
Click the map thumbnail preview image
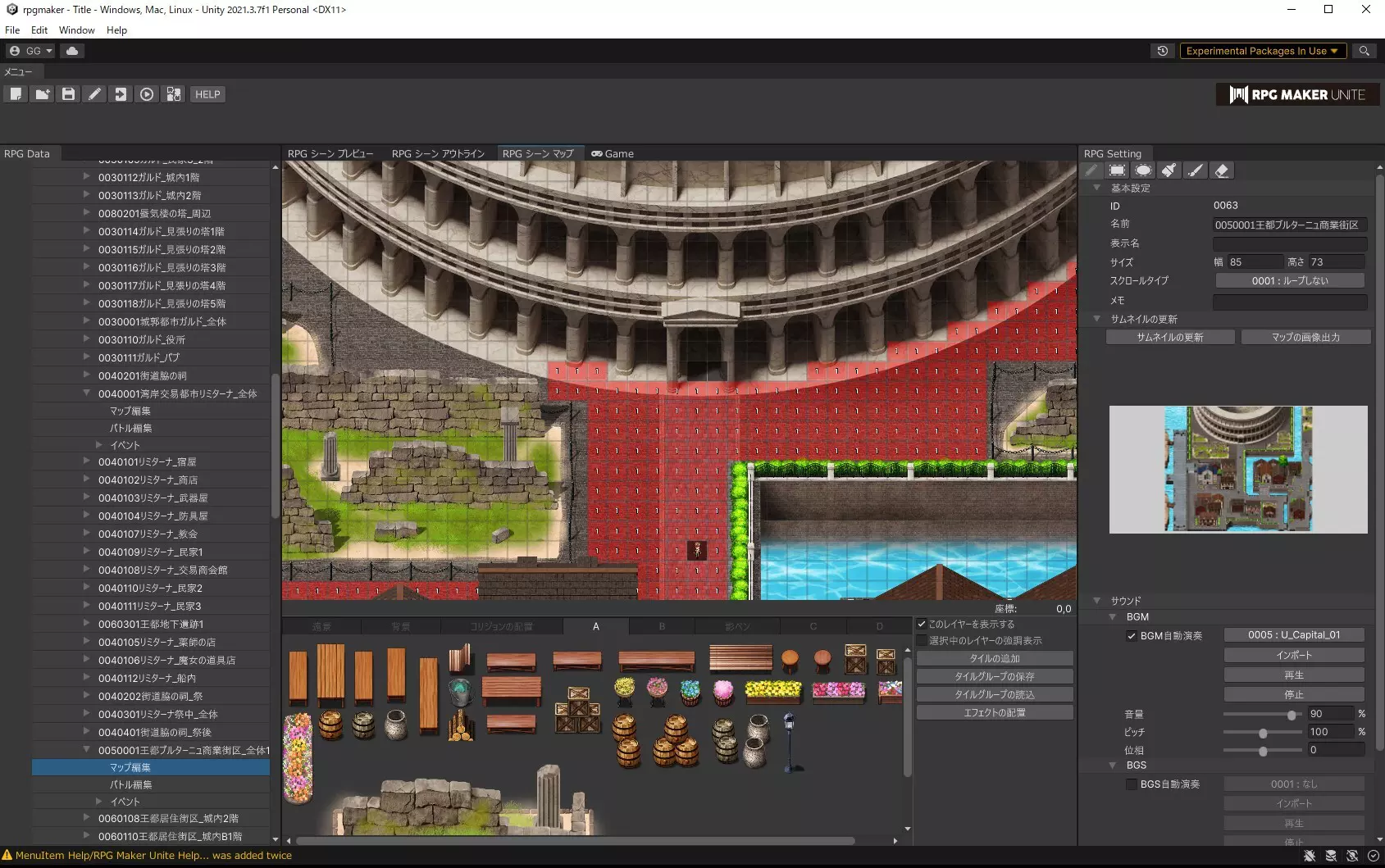coord(1238,470)
